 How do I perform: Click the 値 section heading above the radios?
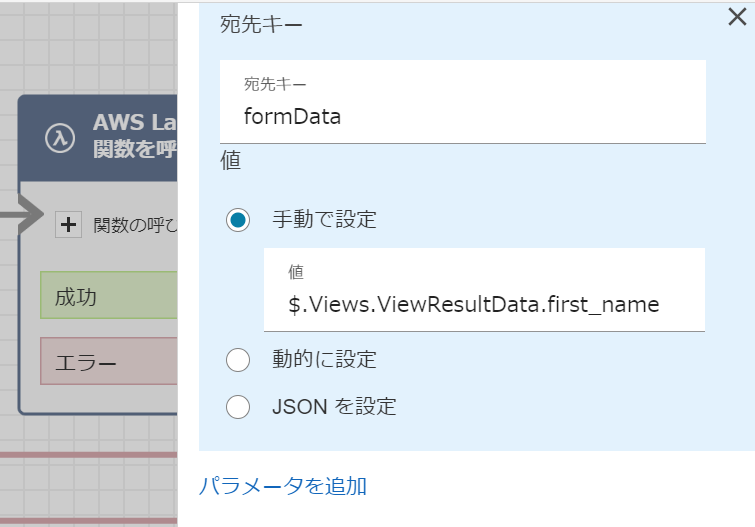pyautogui.click(x=230, y=160)
